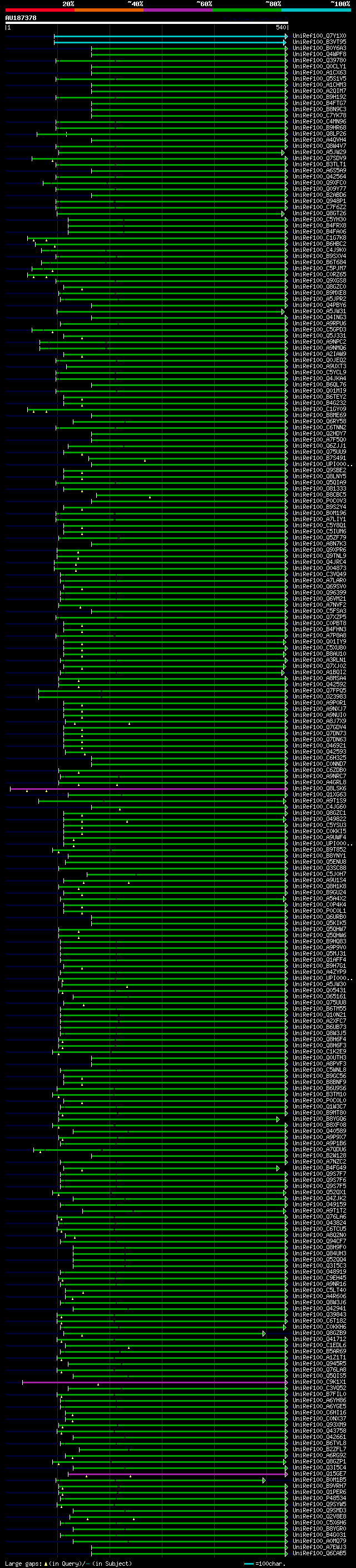The image size is (356, 1568).
Task: Select the UniRef100_B6TVL8 hit label
Action: (x=319, y=1443)
